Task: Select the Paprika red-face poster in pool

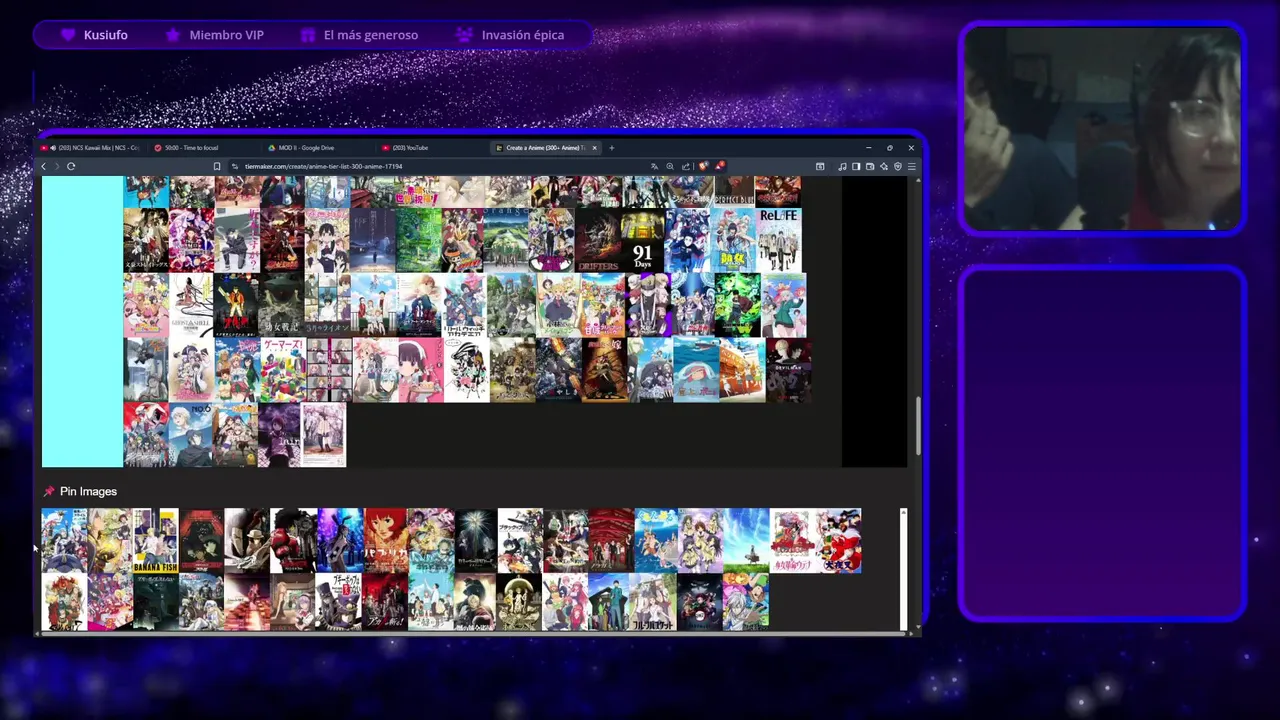Action: (386, 541)
